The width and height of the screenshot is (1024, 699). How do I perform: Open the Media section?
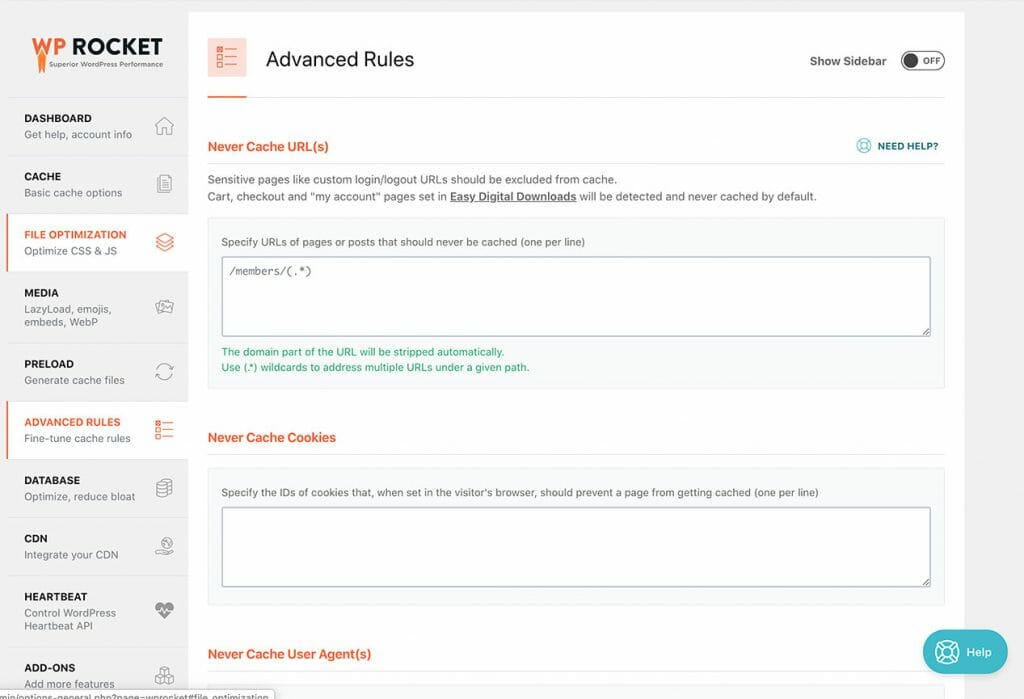[97, 307]
